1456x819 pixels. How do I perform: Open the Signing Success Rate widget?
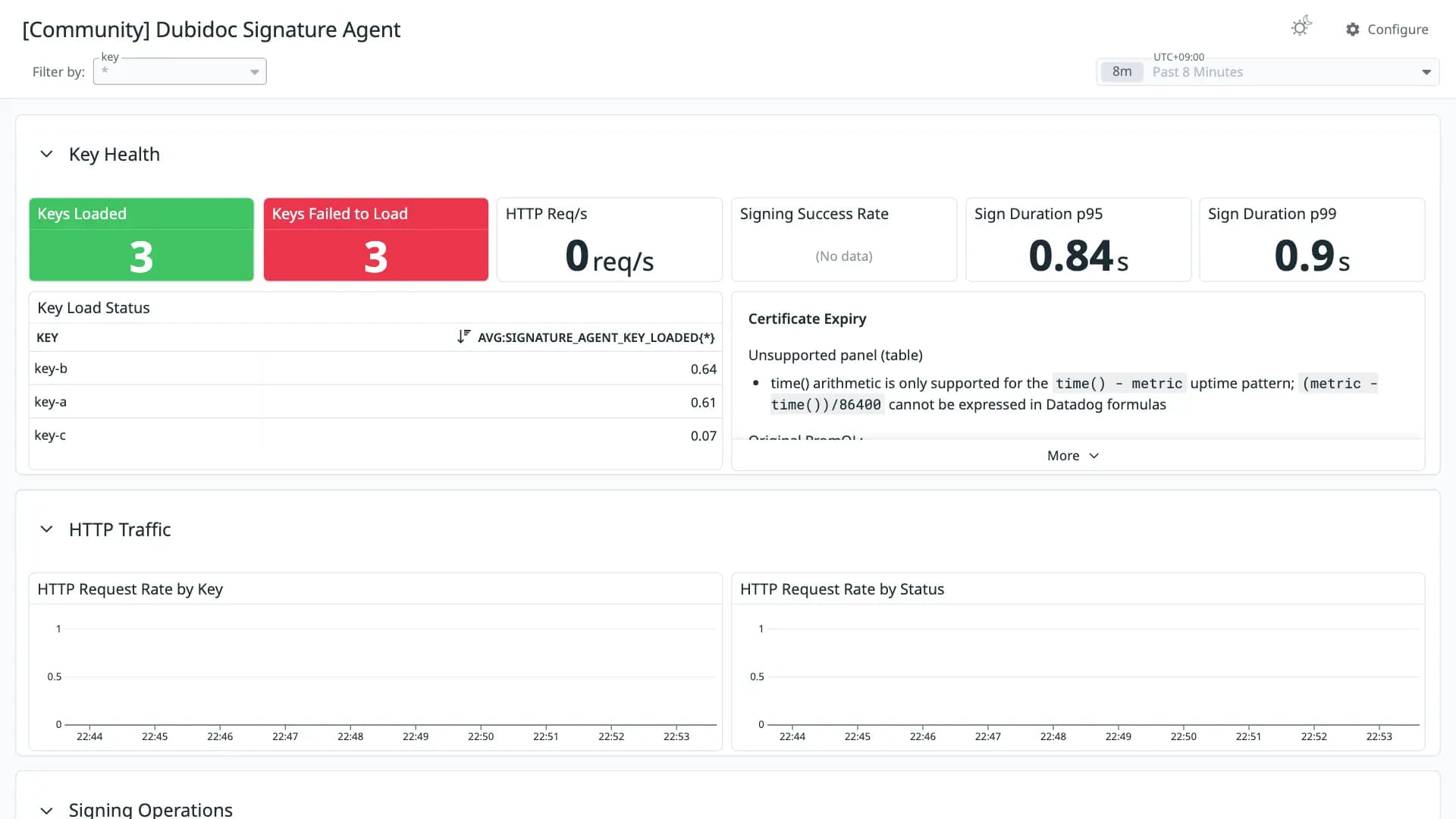(843, 240)
